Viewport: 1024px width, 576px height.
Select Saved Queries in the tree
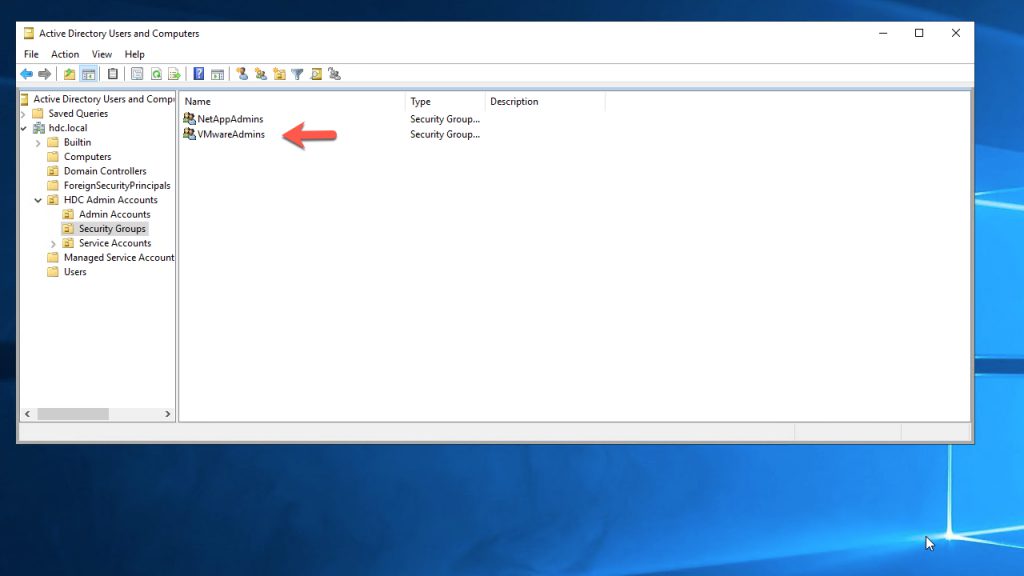[78, 114]
